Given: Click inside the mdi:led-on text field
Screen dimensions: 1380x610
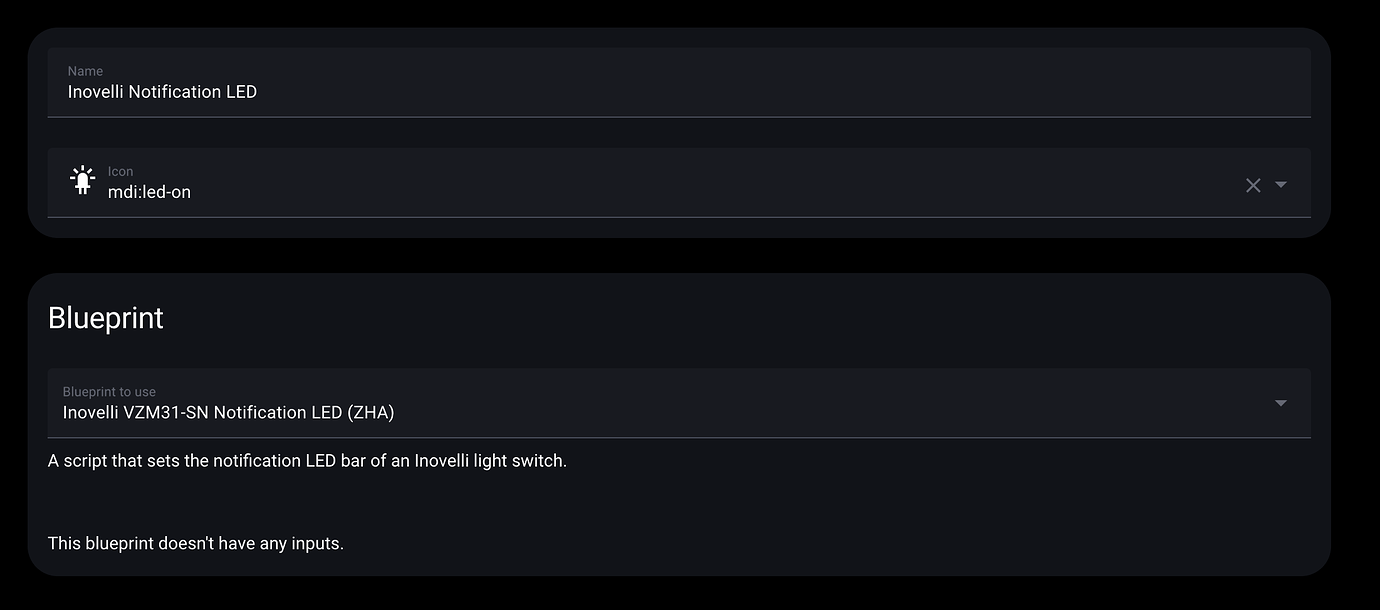Looking at the screenshot, I should point(400,191).
